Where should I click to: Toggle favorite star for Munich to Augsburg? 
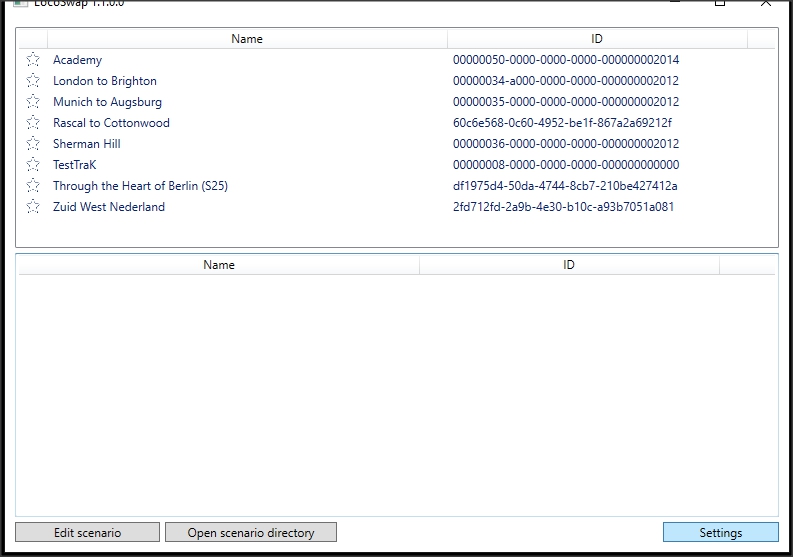coord(33,102)
